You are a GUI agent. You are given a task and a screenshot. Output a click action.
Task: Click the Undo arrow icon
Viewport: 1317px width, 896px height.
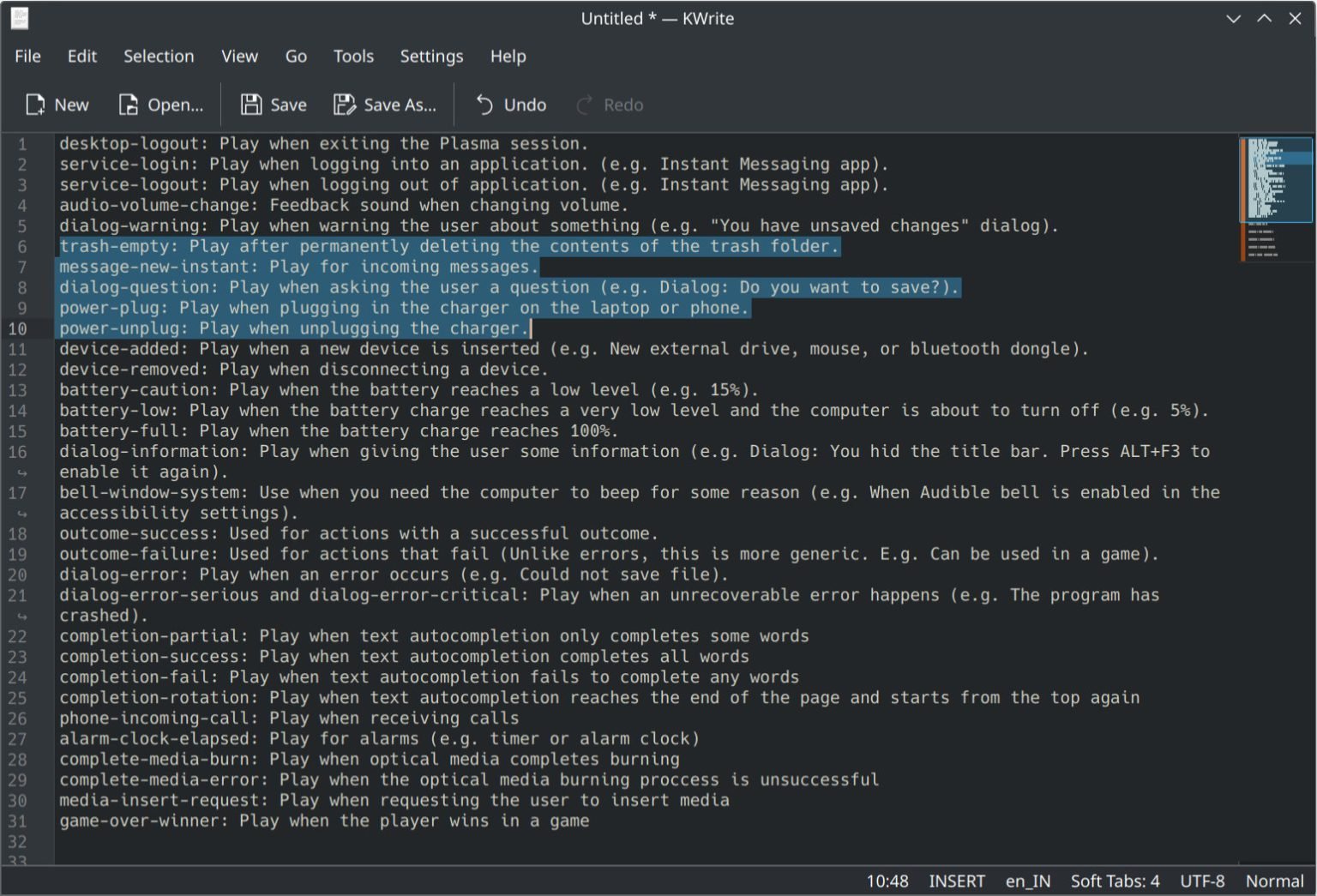[484, 105]
